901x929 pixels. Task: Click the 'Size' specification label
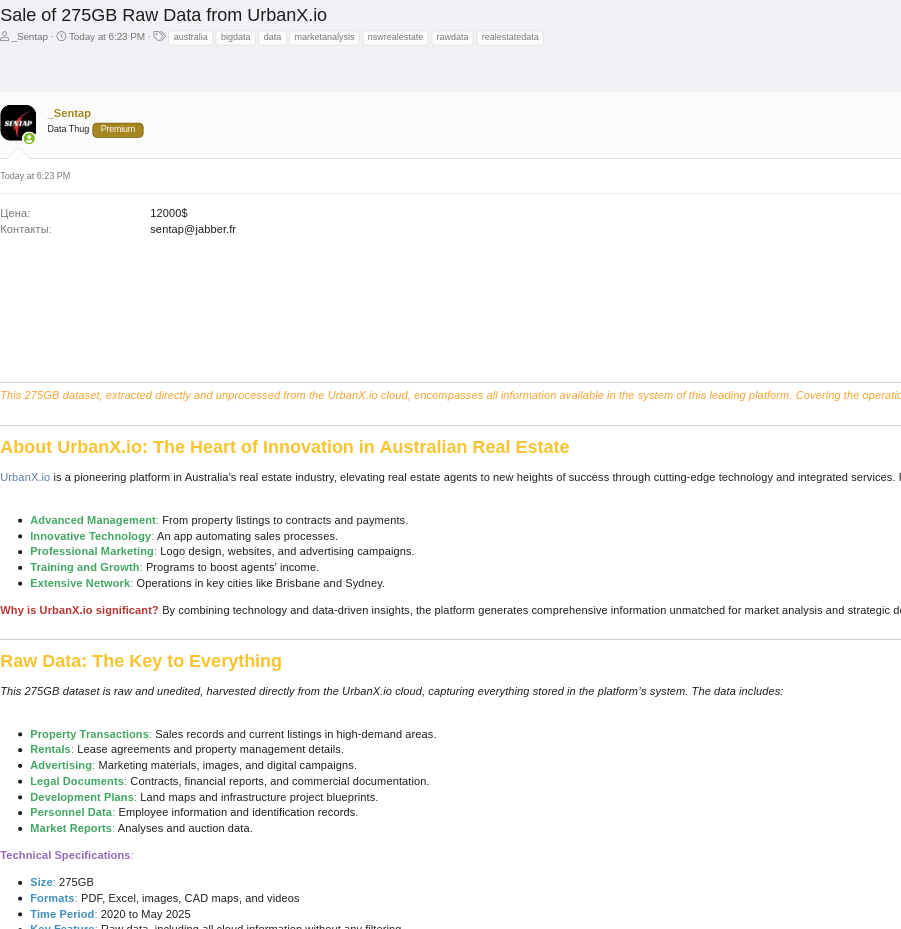[x=41, y=883]
